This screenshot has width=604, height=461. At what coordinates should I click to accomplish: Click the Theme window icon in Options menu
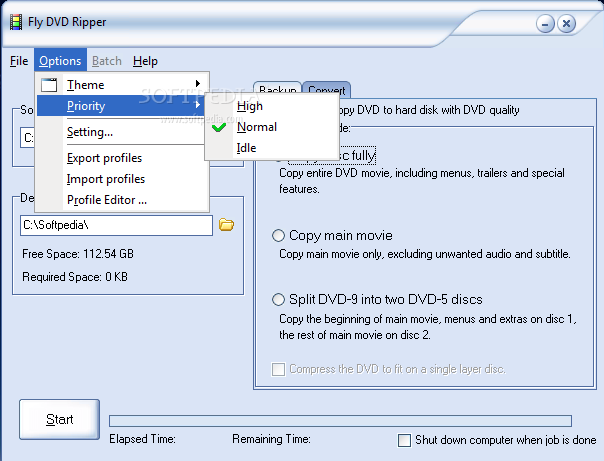point(49,85)
